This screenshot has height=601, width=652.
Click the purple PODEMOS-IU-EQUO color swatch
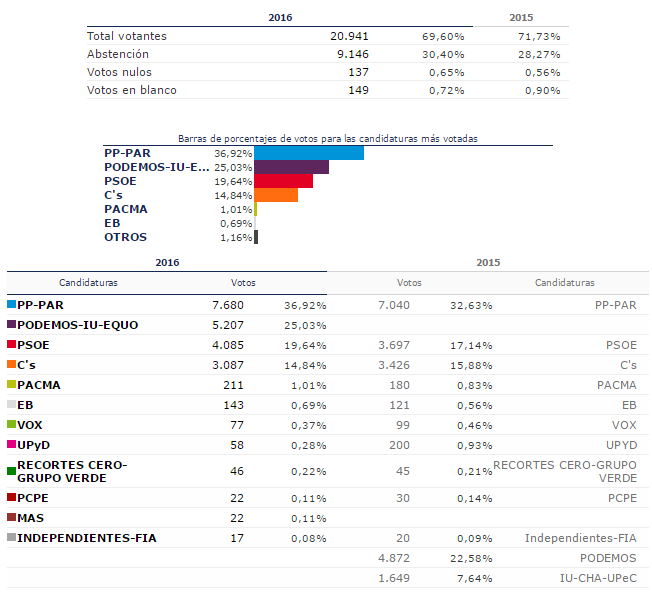pos(11,324)
